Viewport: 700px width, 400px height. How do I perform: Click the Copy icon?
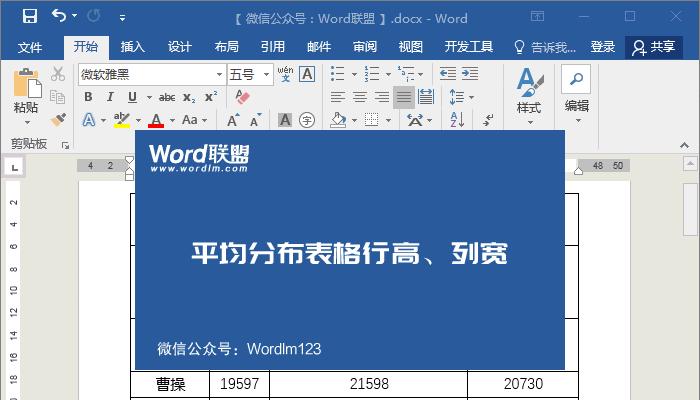[x=58, y=97]
